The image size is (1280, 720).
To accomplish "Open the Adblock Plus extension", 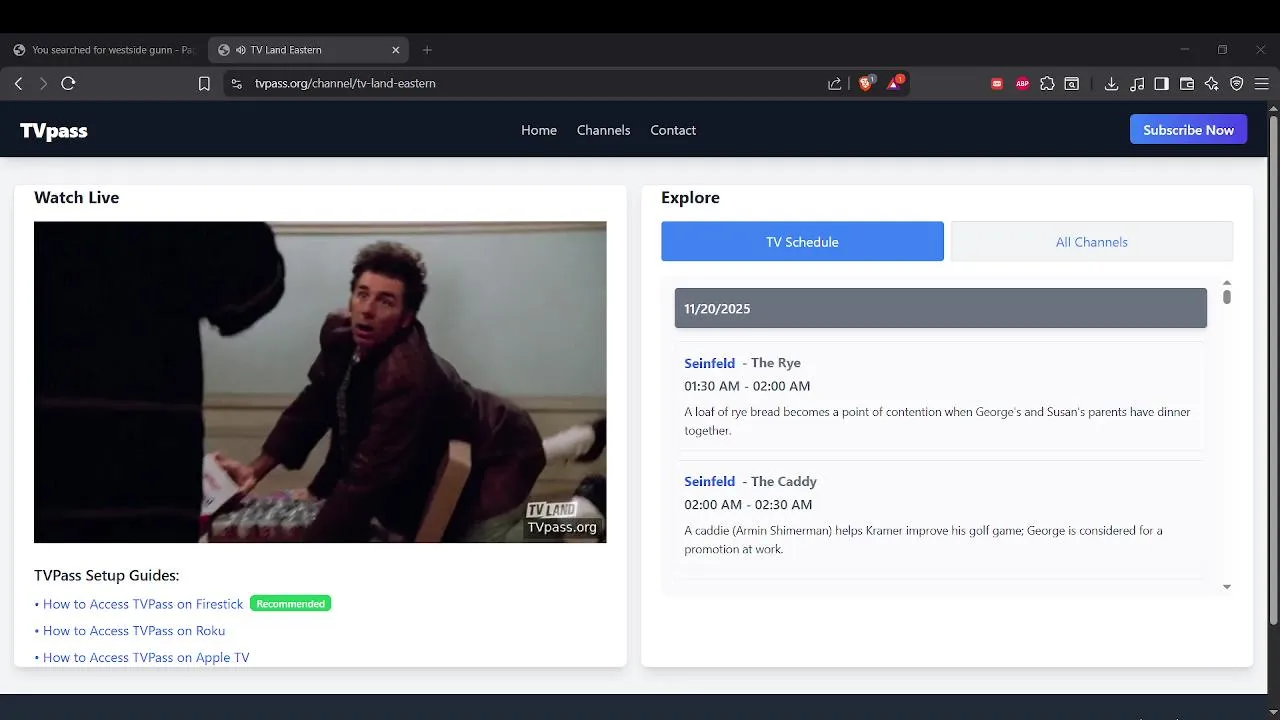I will tap(1022, 84).
